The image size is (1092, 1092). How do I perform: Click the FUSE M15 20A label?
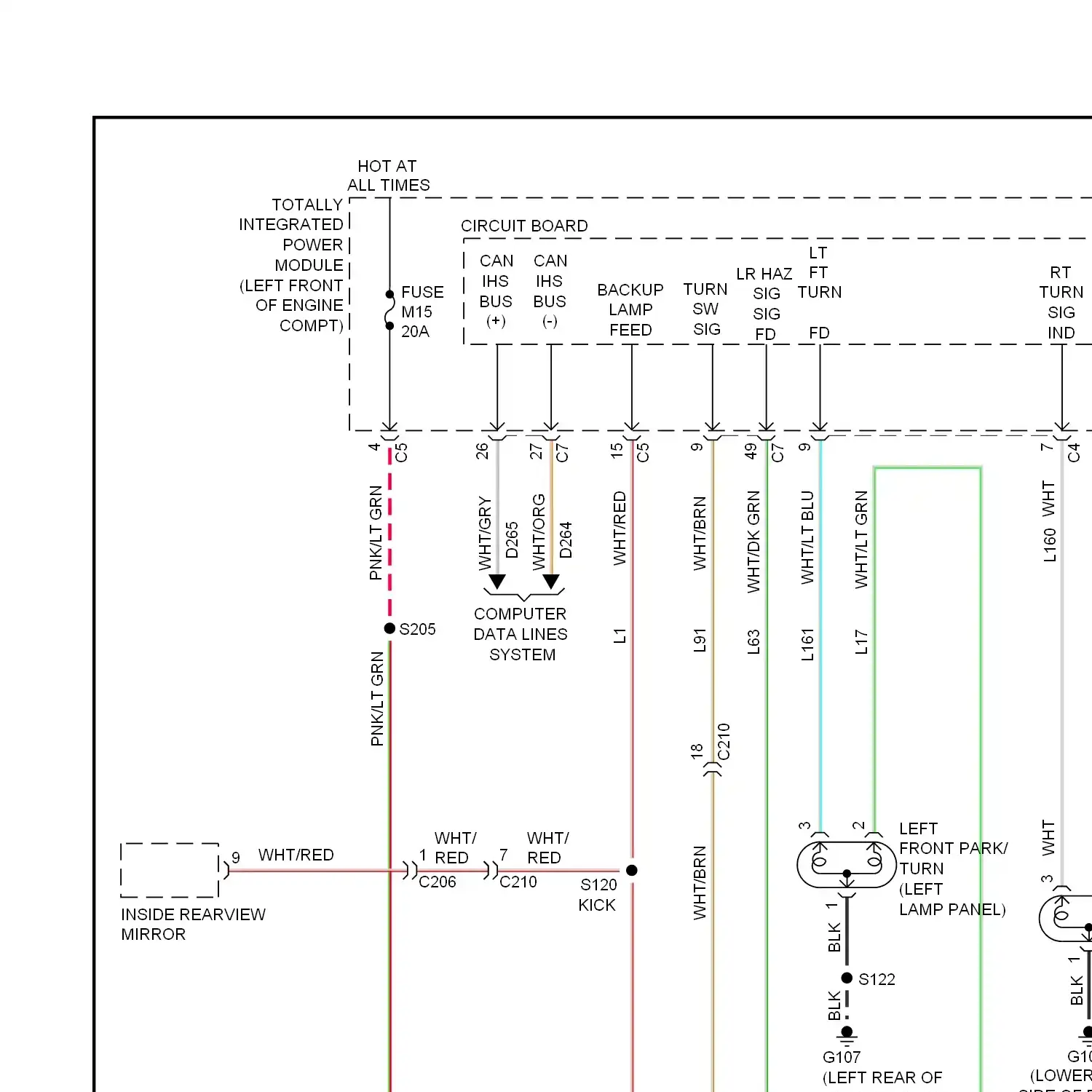pyautogui.click(x=422, y=312)
